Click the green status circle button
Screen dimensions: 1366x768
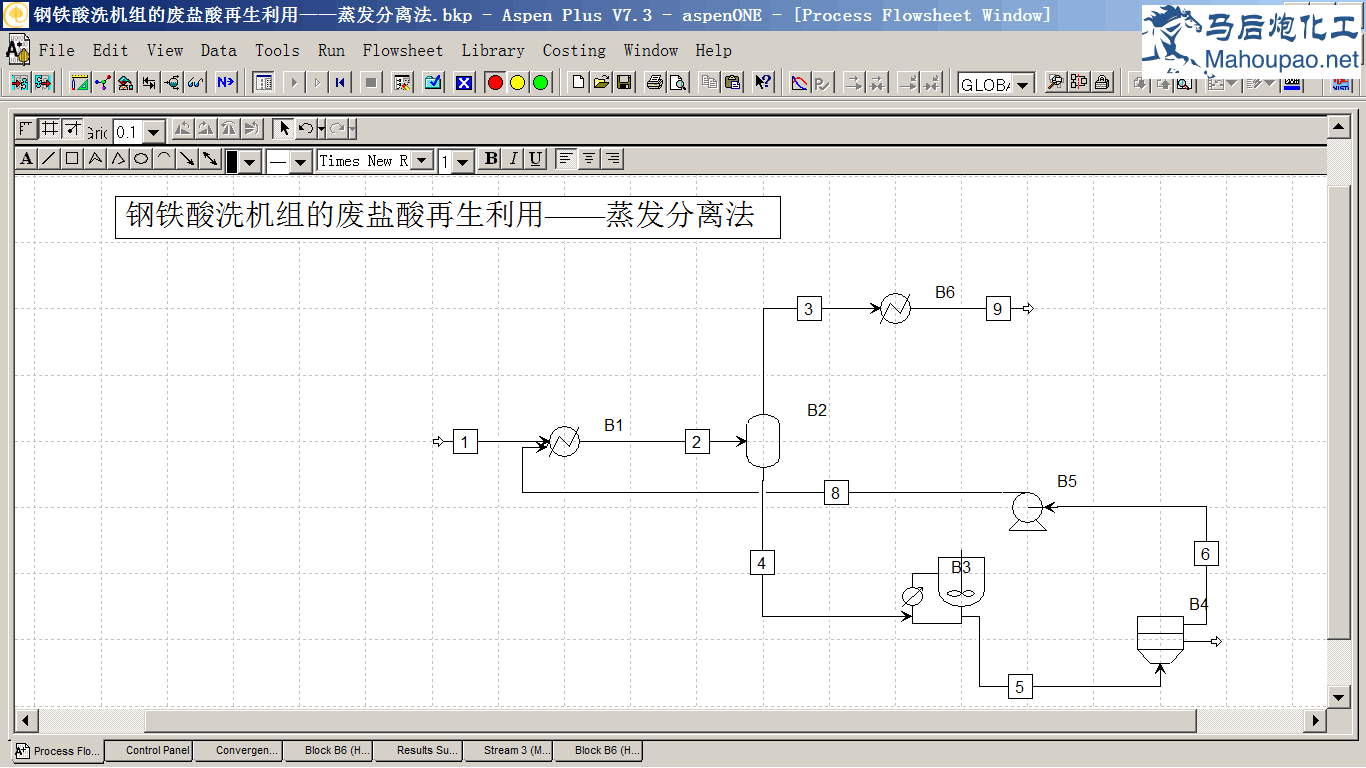[541, 83]
